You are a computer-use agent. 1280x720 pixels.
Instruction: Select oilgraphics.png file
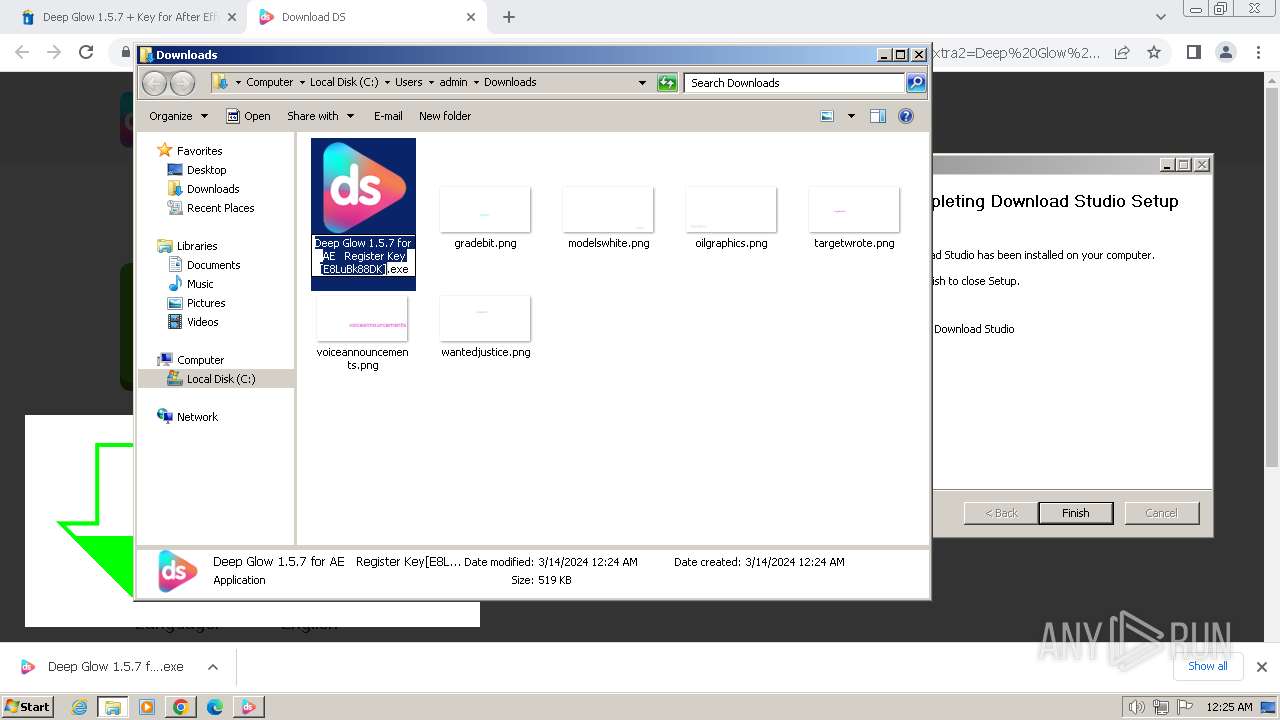[x=731, y=217]
